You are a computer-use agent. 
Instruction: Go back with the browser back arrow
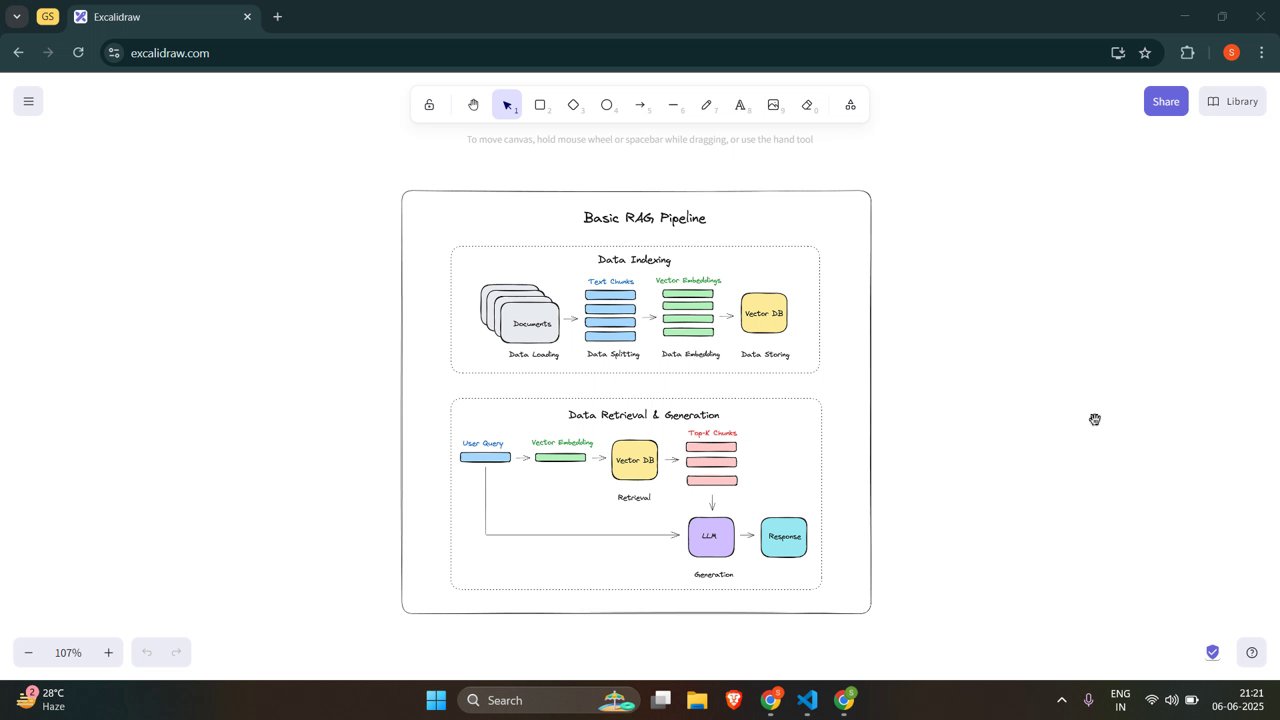click(x=18, y=53)
